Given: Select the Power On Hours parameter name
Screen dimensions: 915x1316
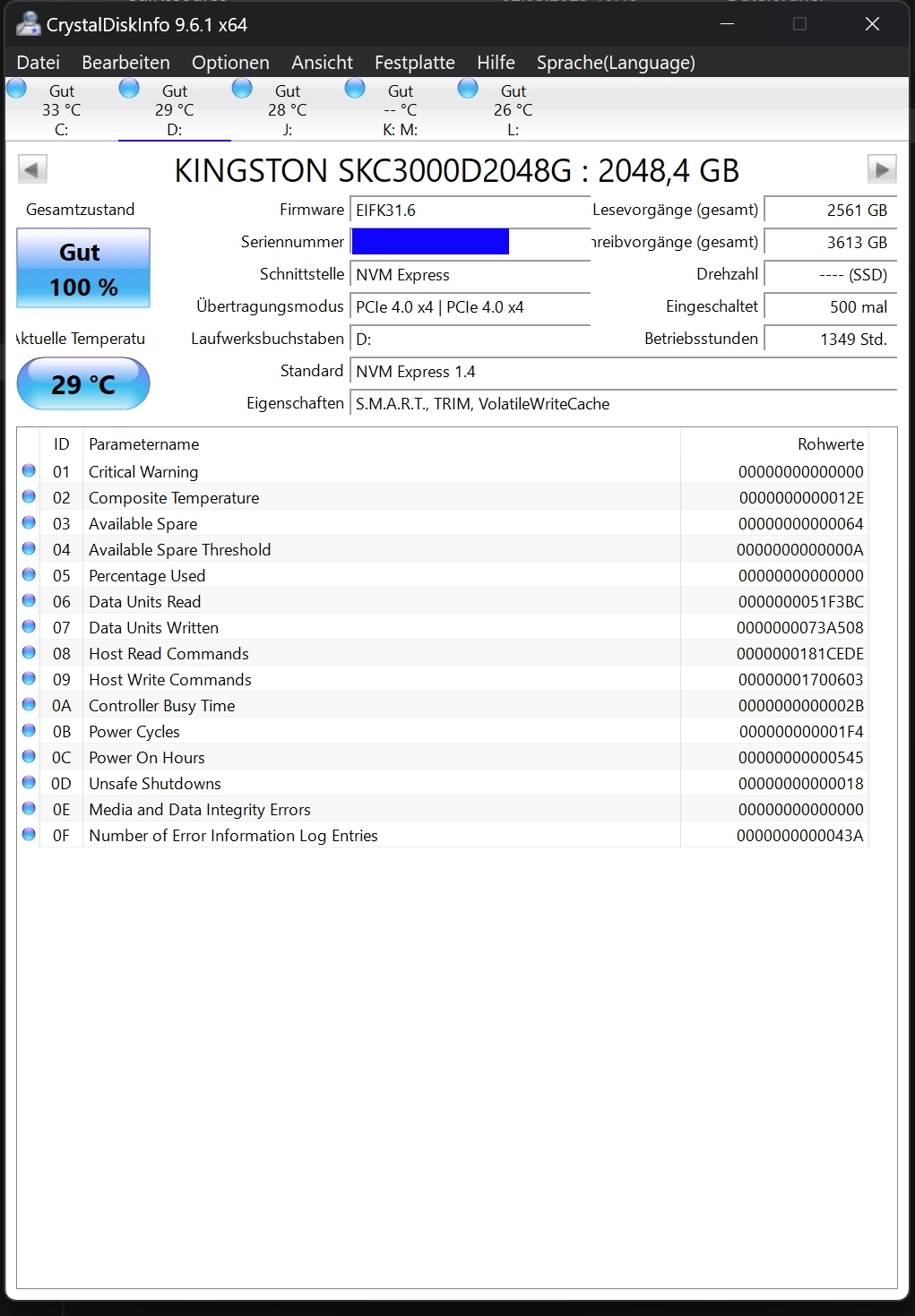Looking at the screenshot, I should (147, 758).
